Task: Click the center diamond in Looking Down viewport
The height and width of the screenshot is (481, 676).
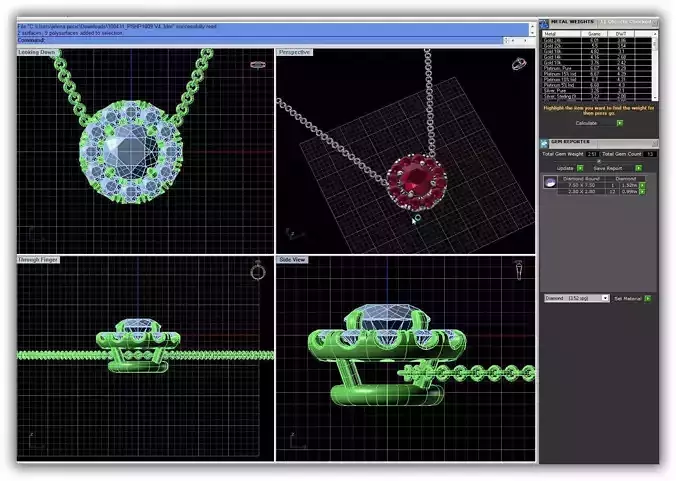Action: click(x=131, y=150)
